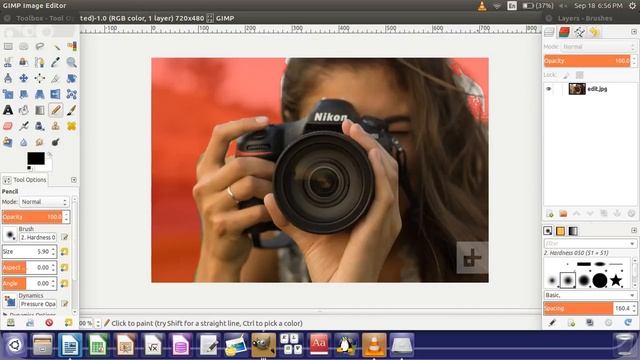Select the Select by Color tool
Viewport: 640px width, 360px height.
[72, 47]
